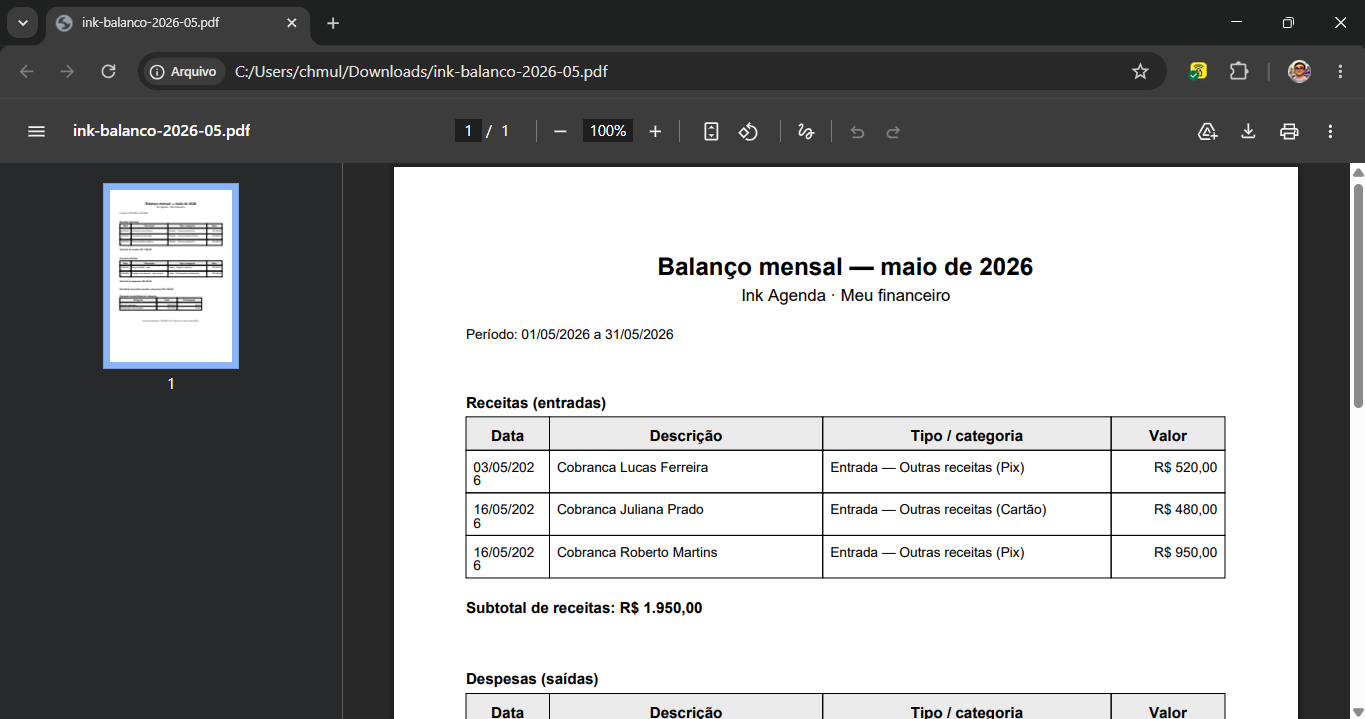Click the 'Tipo / categoria' header in Receitas table
Viewport: 1365px width, 719px height.
click(967, 435)
